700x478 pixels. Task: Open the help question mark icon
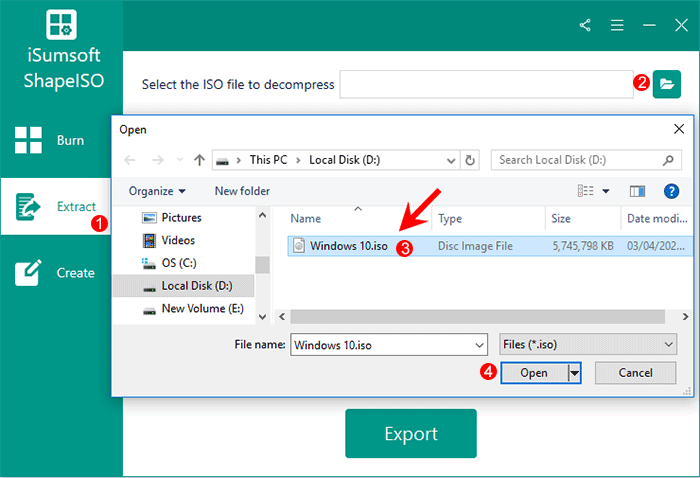click(x=671, y=191)
